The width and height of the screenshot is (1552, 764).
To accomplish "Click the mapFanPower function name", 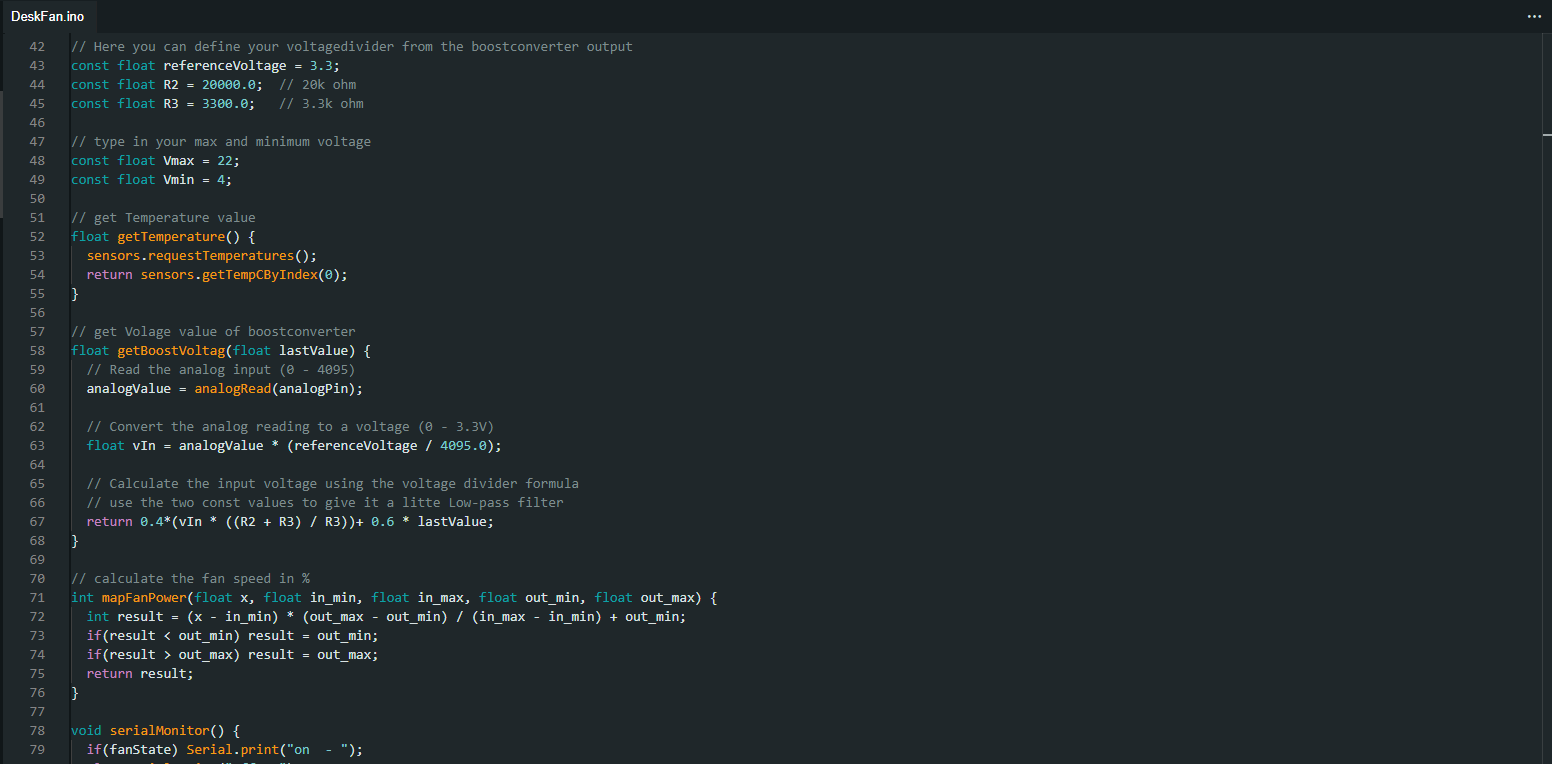I will click(144, 597).
